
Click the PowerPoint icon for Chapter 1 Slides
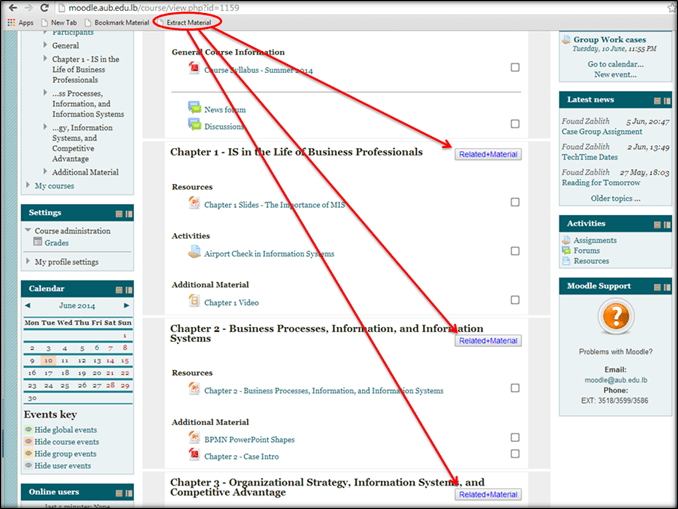pos(194,203)
